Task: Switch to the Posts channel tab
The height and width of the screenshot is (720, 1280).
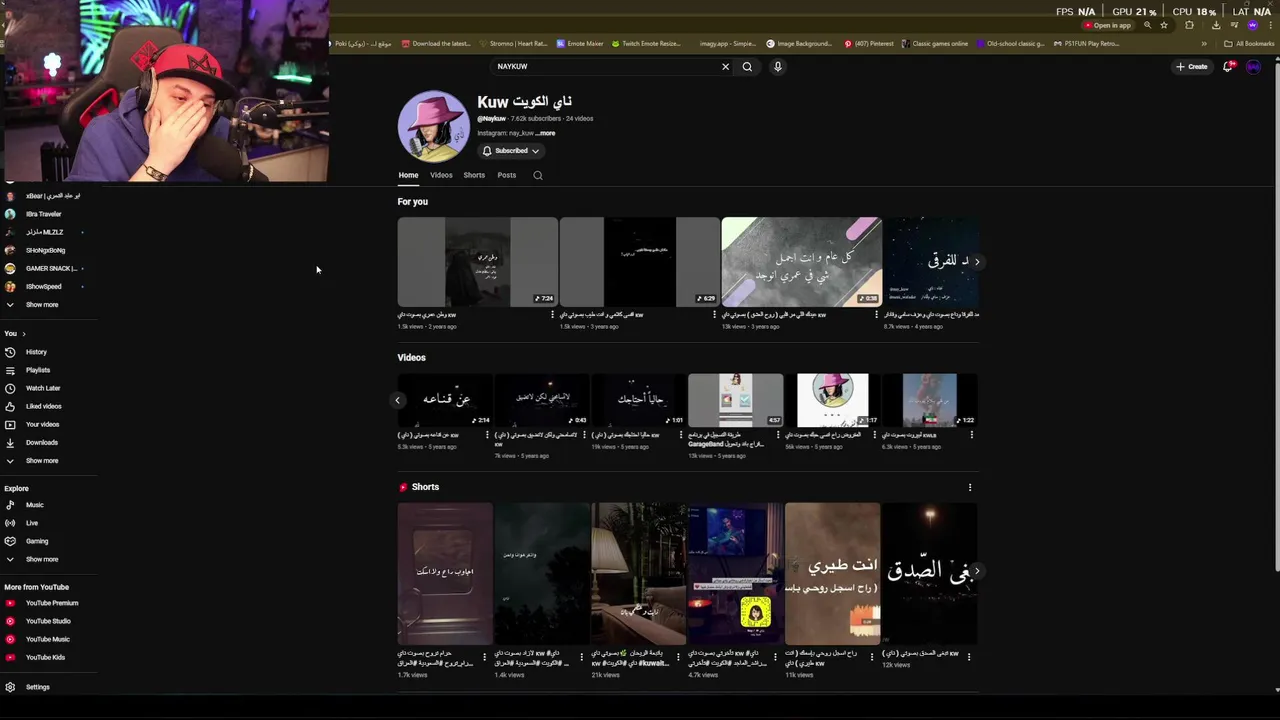Action: [x=507, y=175]
